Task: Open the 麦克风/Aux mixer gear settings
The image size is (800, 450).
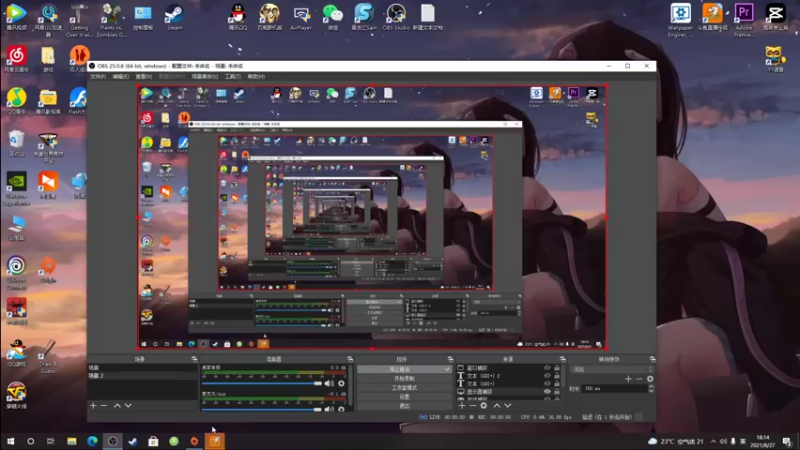Action: click(x=341, y=409)
